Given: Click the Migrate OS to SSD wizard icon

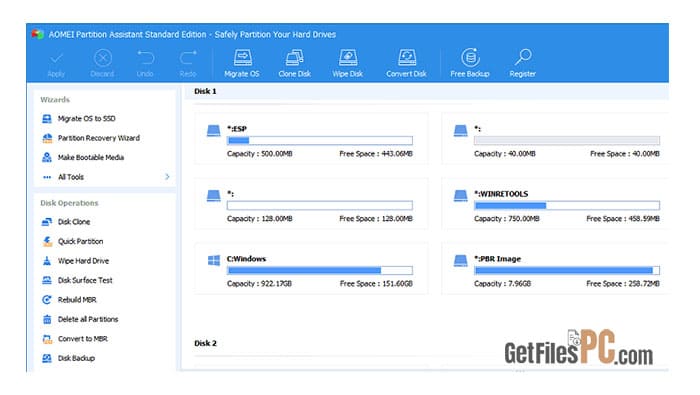Looking at the screenshot, I should tap(47, 119).
